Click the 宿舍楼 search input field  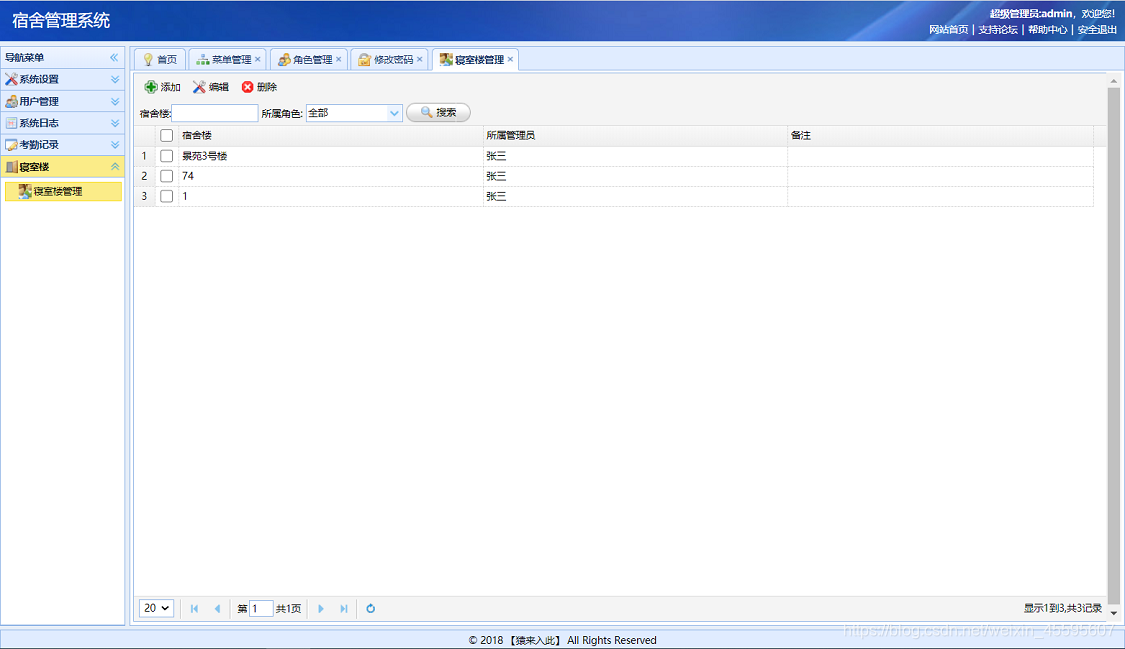point(215,113)
